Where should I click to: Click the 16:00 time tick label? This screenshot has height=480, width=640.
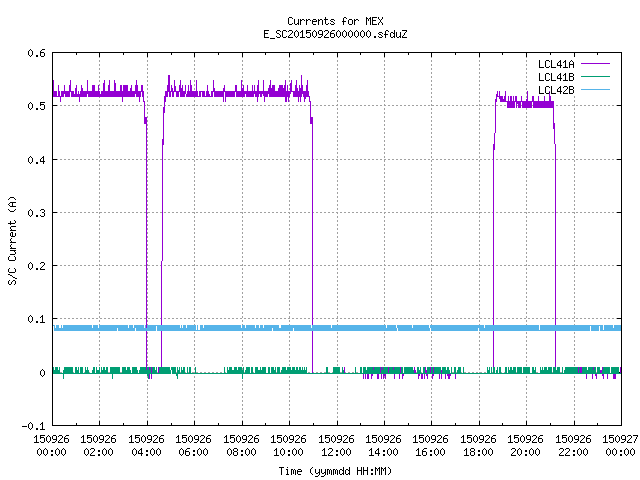430,452
